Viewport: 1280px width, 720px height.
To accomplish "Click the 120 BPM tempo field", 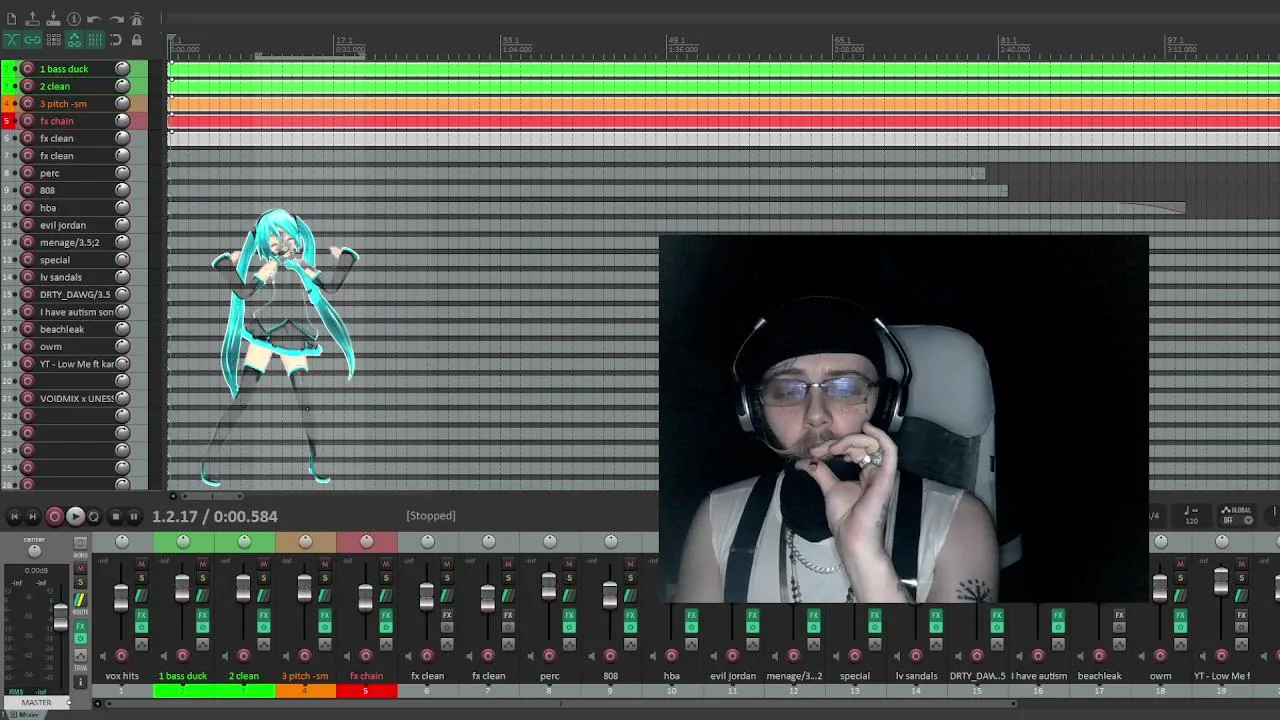I will click(1191, 516).
